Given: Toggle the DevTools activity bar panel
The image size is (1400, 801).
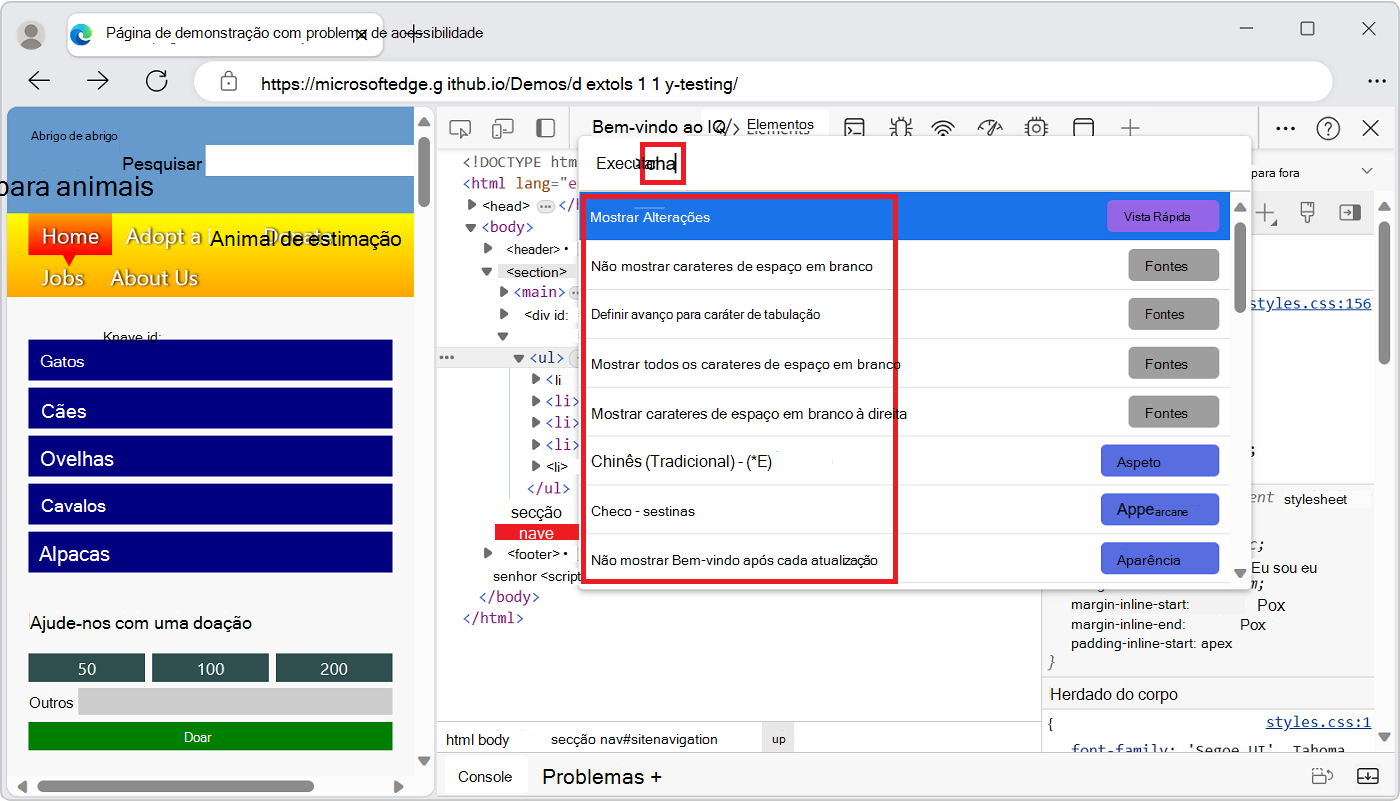Looking at the screenshot, I should (x=543, y=128).
